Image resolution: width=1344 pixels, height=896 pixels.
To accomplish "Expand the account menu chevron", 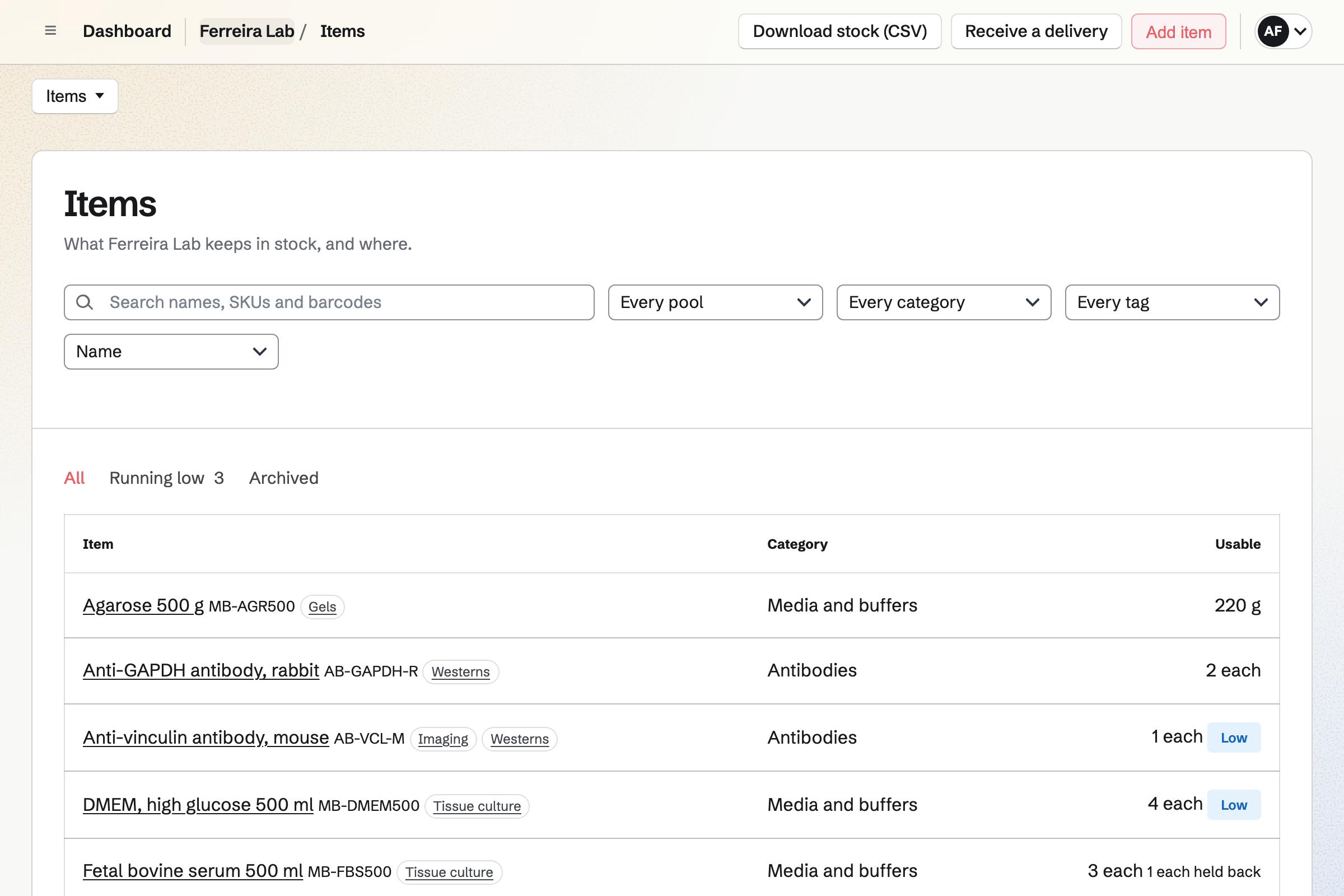I will coord(1300,31).
